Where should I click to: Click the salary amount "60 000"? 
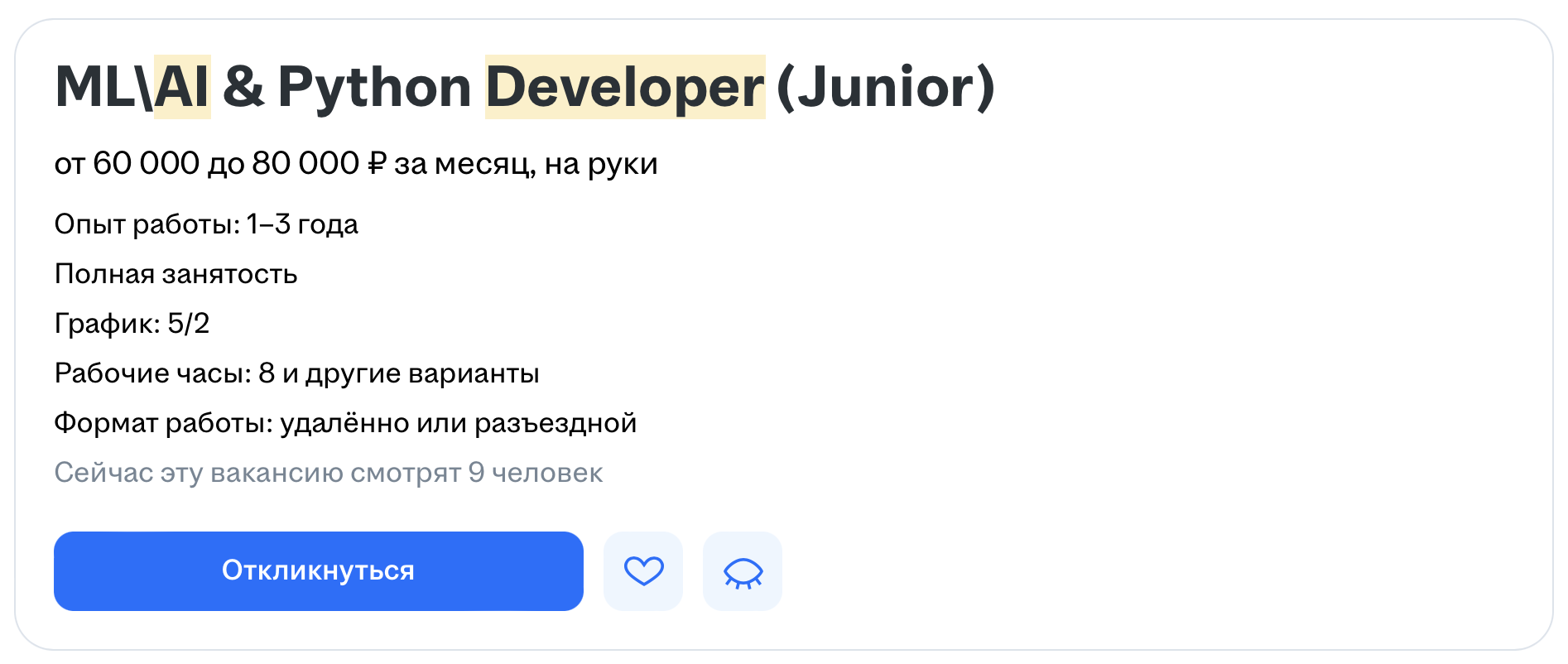click(x=146, y=164)
